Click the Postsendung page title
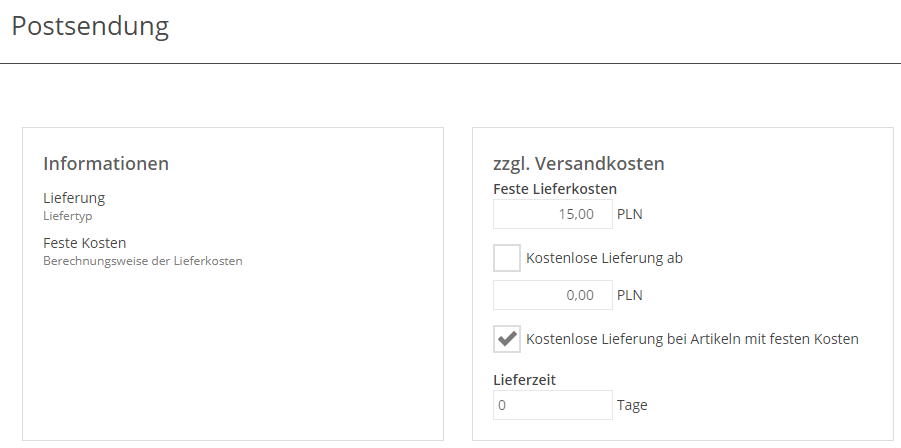Image resolution: width=901 pixels, height=448 pixels. click(x=90, y=26)
